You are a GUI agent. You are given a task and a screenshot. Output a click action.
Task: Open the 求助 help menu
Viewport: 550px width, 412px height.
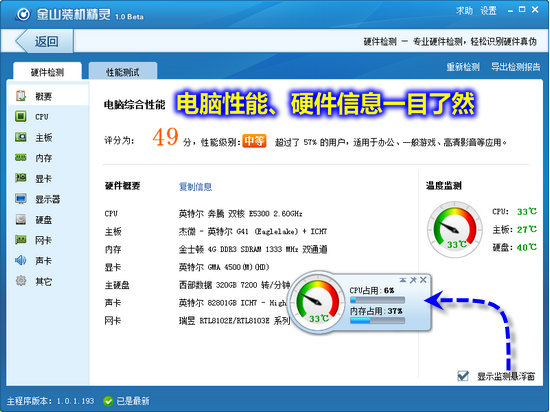point(464,11)
